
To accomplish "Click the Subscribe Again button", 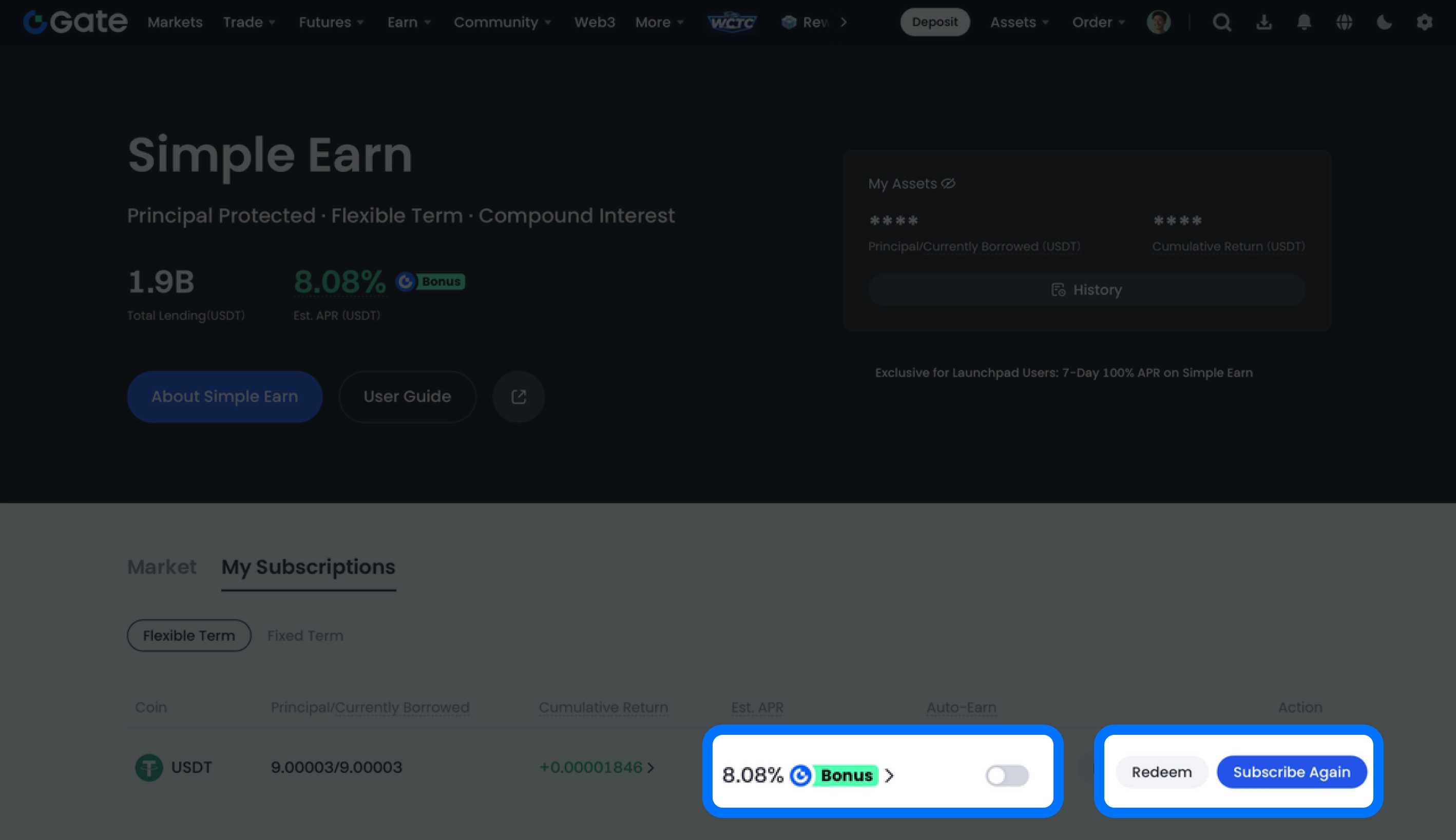I will (x=1292, y=772).
